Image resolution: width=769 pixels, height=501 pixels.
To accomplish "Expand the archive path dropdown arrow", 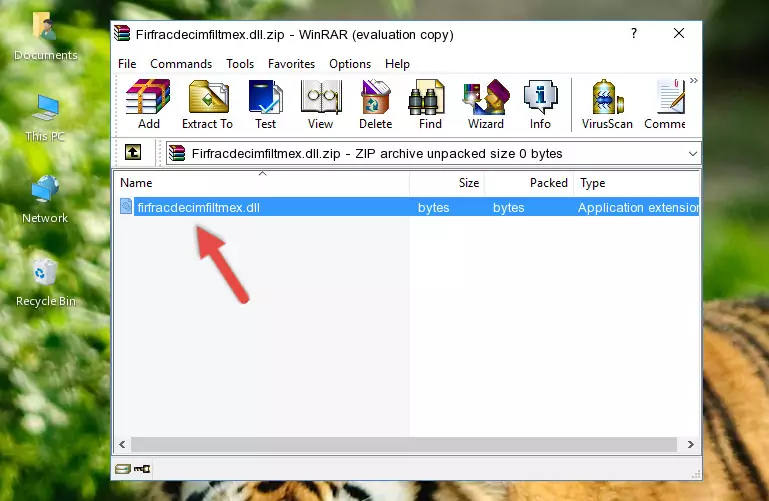I will coord(692,153).
